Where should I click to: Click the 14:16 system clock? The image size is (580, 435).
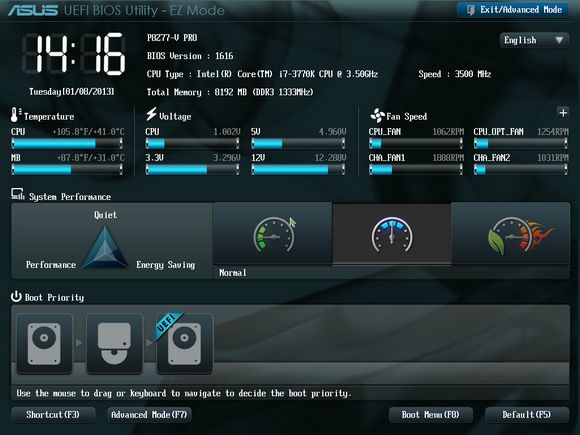coord(74,55)
